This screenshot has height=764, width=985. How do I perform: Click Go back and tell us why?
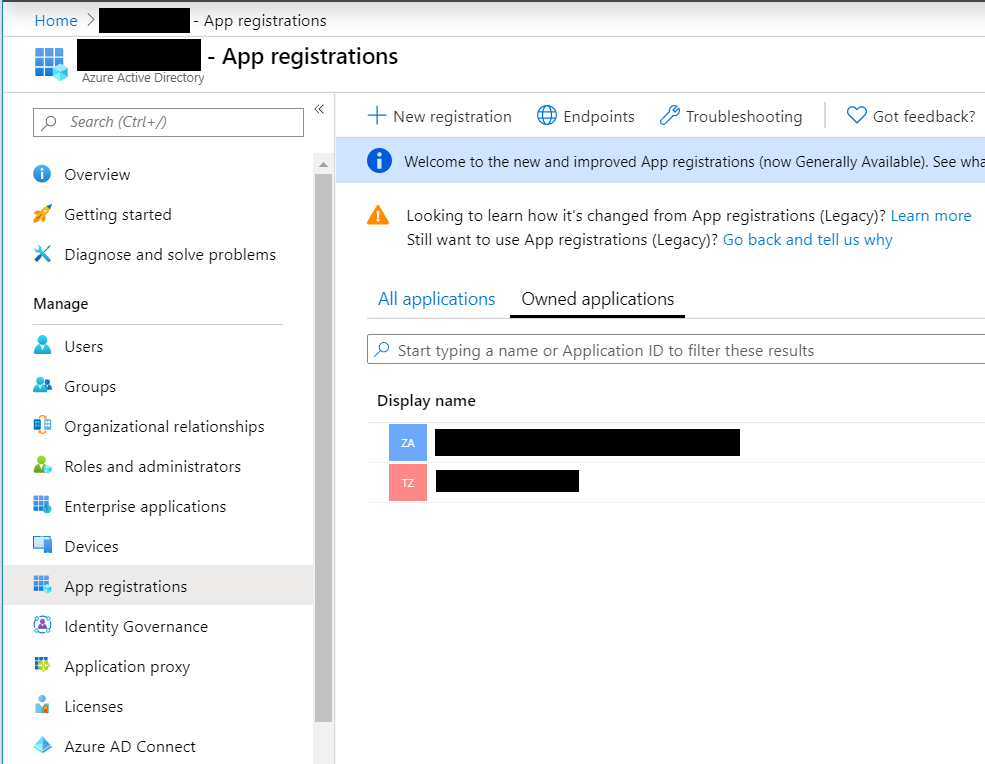pyautogui.click(x=807, y=239)
